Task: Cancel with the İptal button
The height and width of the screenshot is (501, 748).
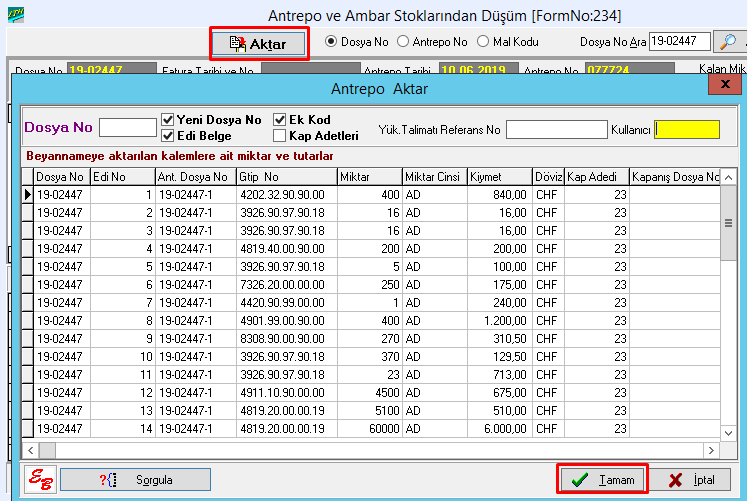Action: pyautogui.click(x=690, y=480)
